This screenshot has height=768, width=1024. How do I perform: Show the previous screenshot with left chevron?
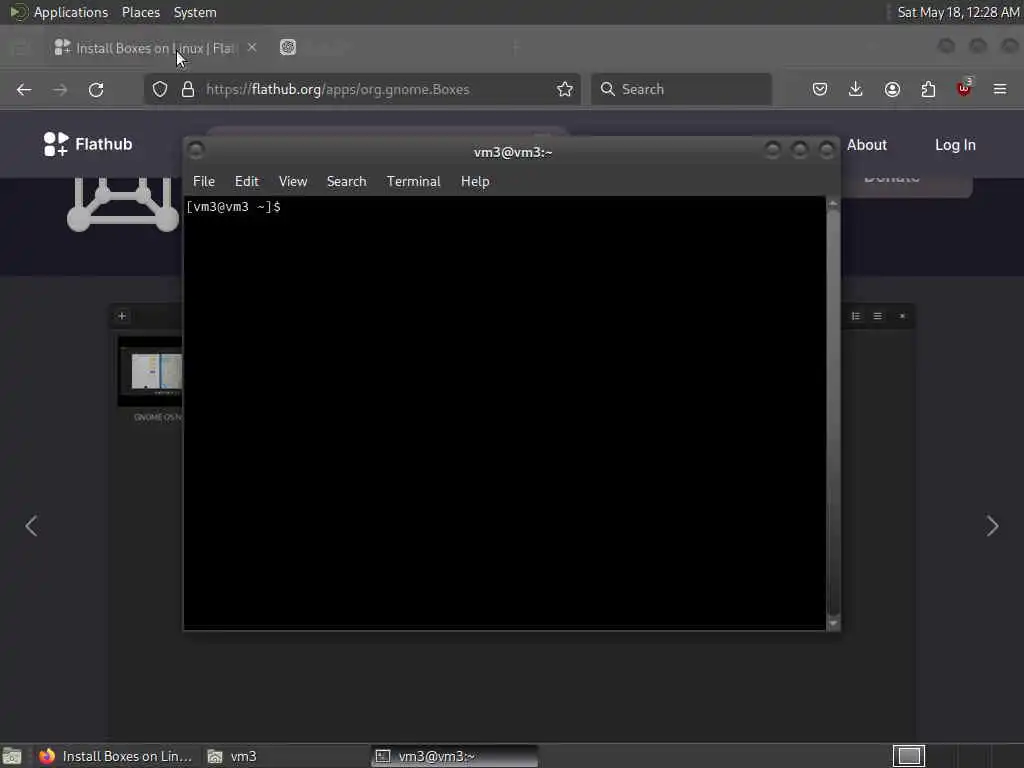[31, 526]
